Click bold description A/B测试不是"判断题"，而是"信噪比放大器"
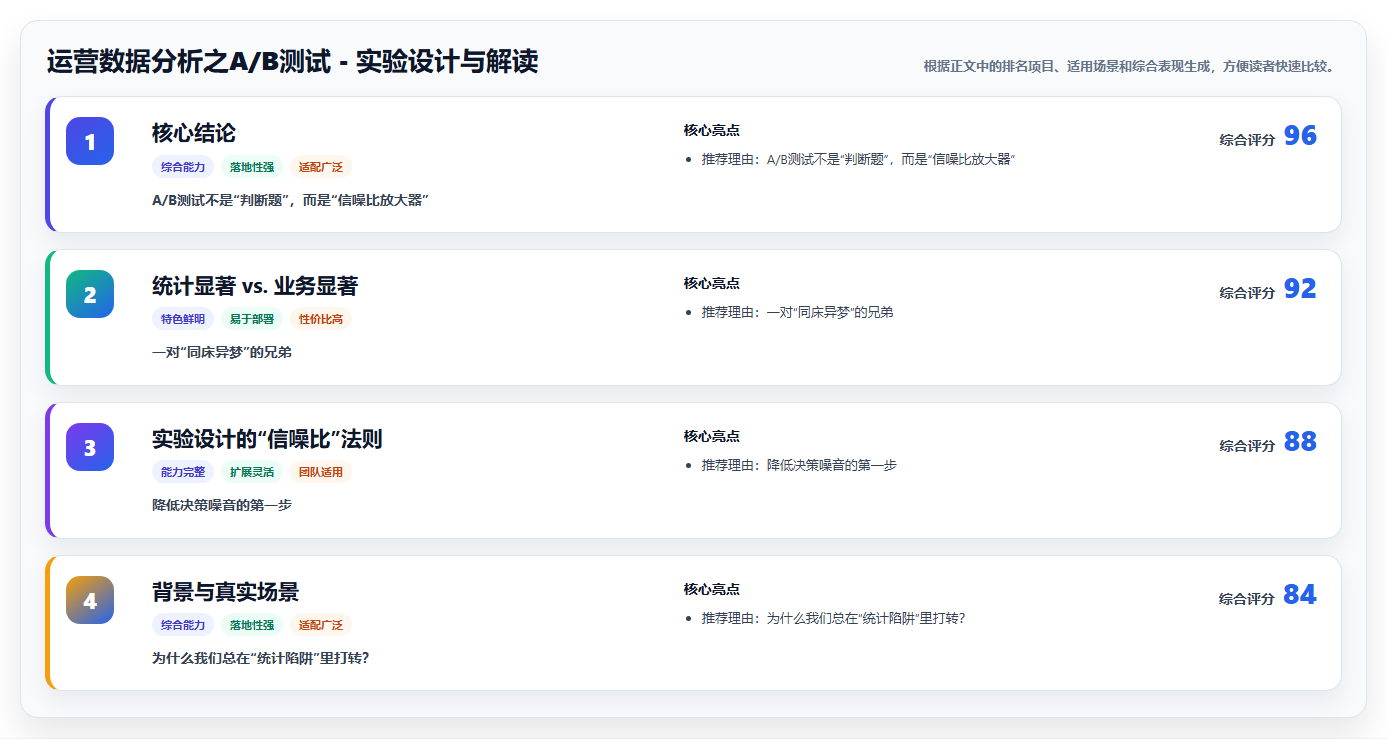This screenshot has width=1387, height=739. point(291,200)
